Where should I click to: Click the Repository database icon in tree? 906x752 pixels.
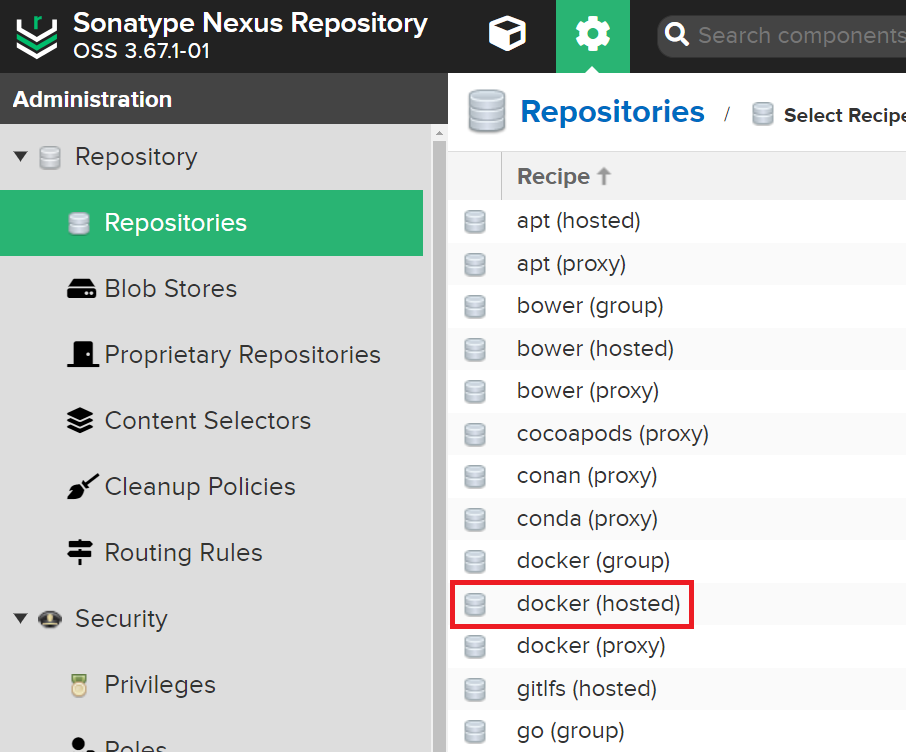pyautogui.click(x=50, y=158)
